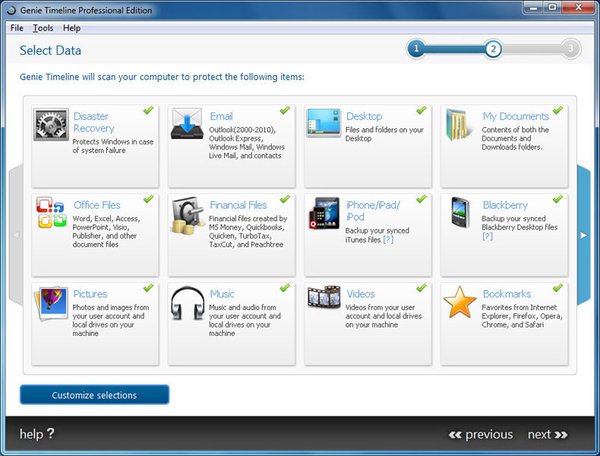Select the Disaster Recovery title
600x456 pixels.
[93, 122]
